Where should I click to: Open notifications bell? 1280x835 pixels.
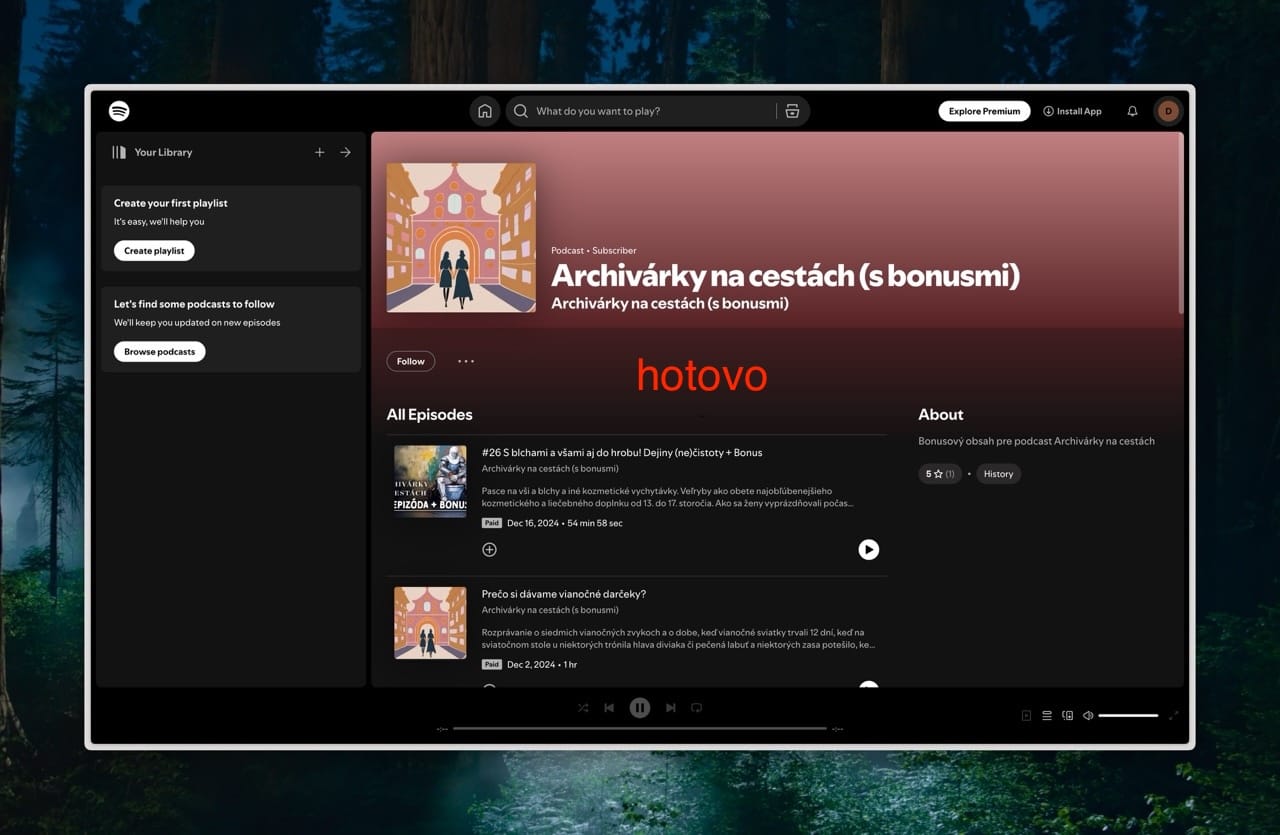point(1132,111)
